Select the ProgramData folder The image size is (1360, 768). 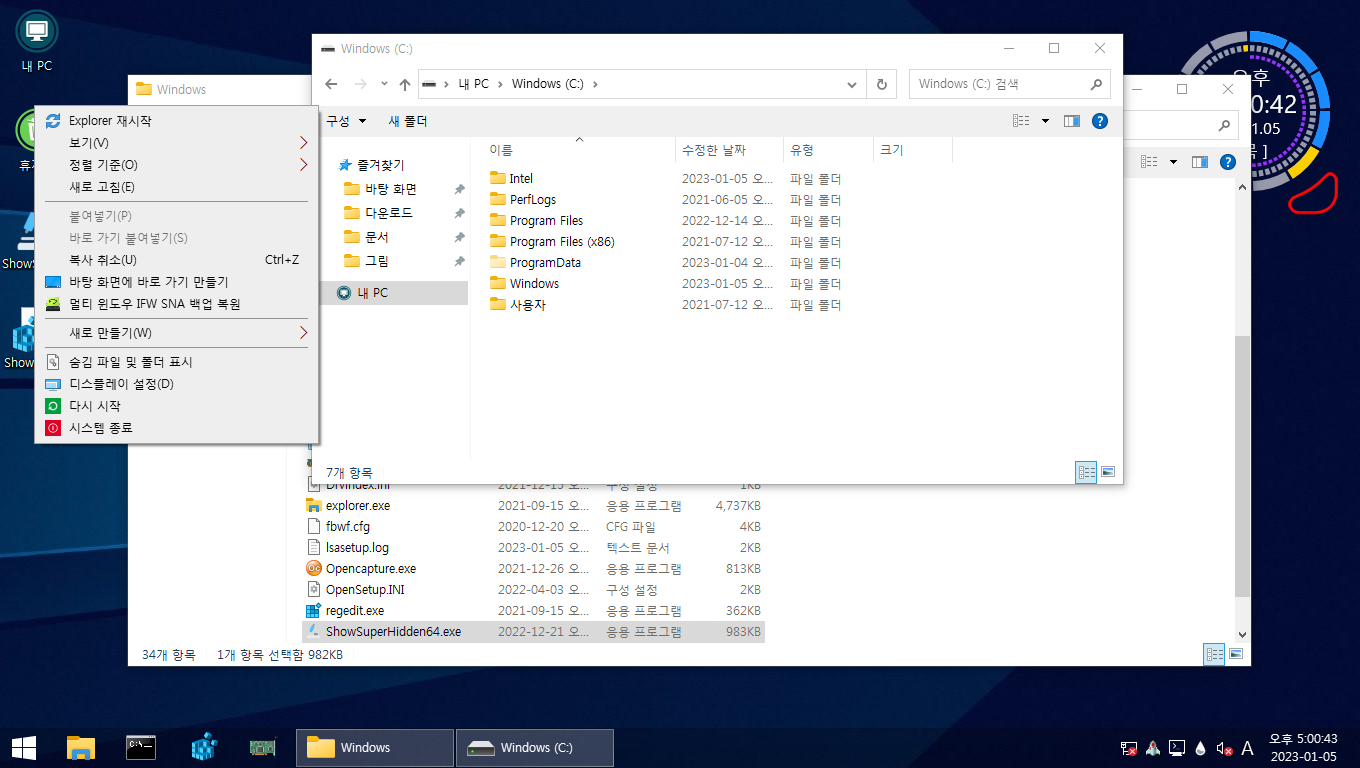point(544,263)
